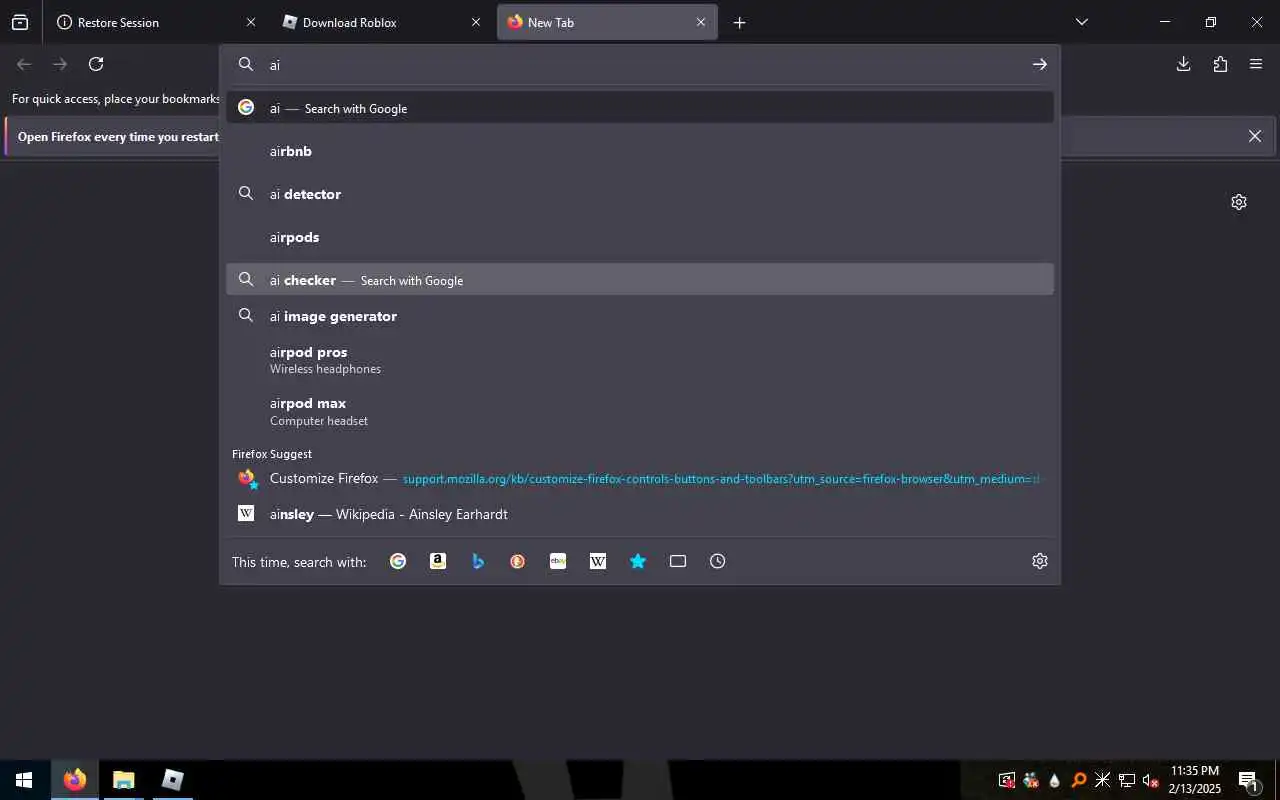
Task: Reload the current page
Action: point(96,64)
